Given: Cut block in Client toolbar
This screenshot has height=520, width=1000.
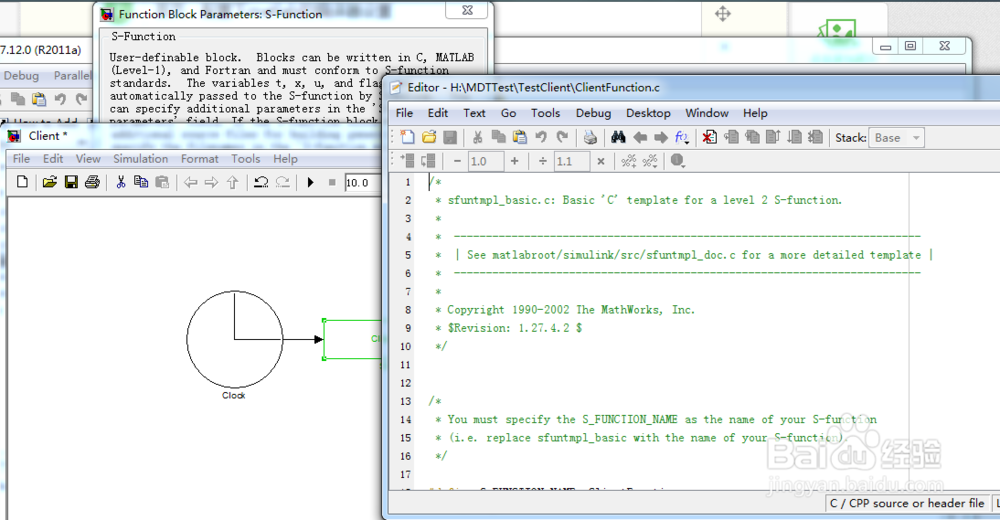Looking at the screenshot, I should [120, 182].
